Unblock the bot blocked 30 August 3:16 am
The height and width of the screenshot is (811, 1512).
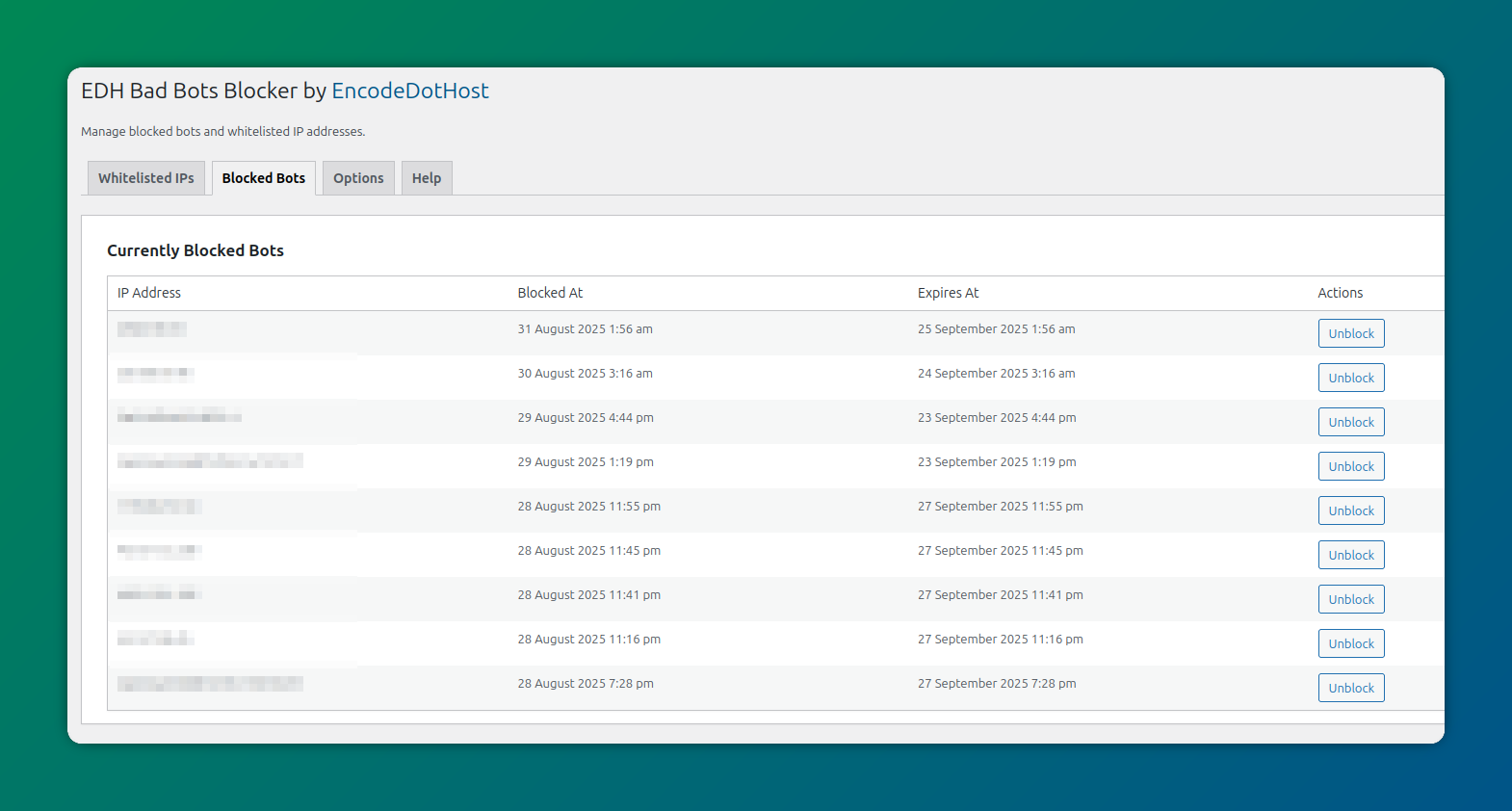pos(1351,378)
